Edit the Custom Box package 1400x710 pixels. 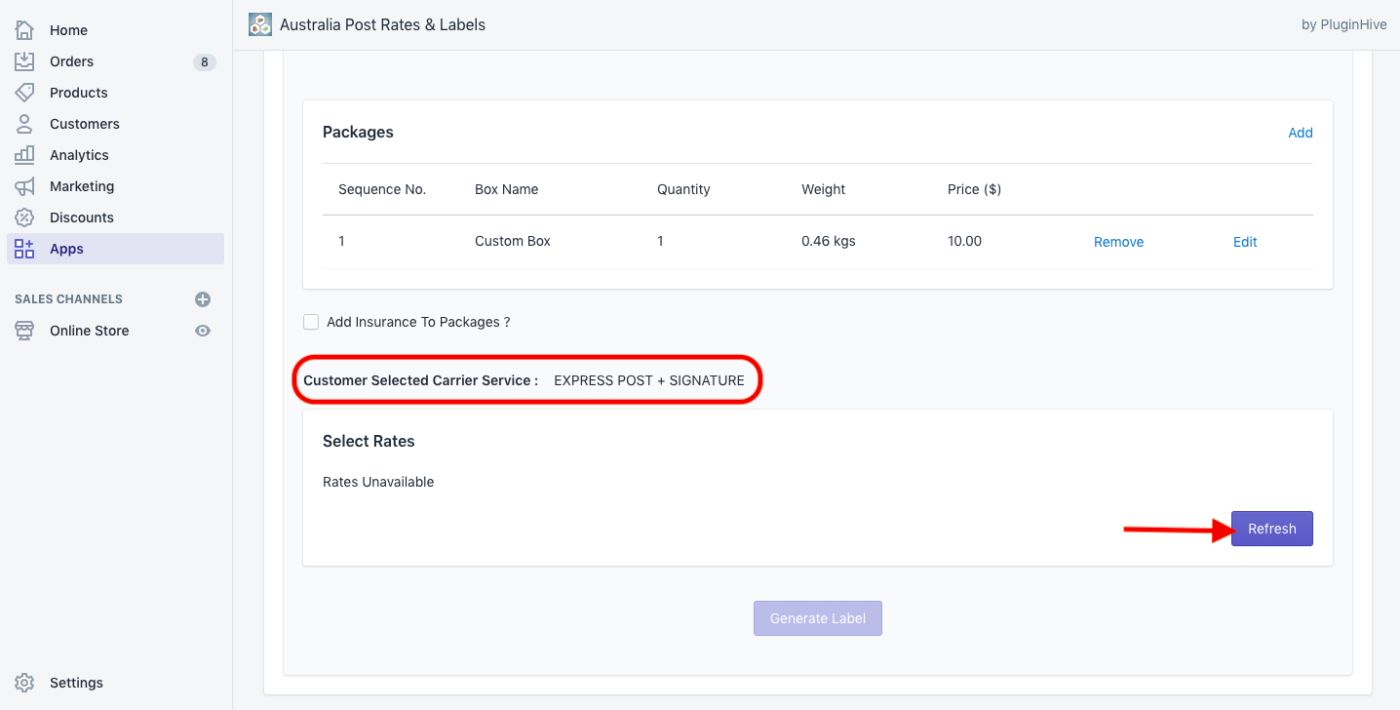(x=1245, y=242)
